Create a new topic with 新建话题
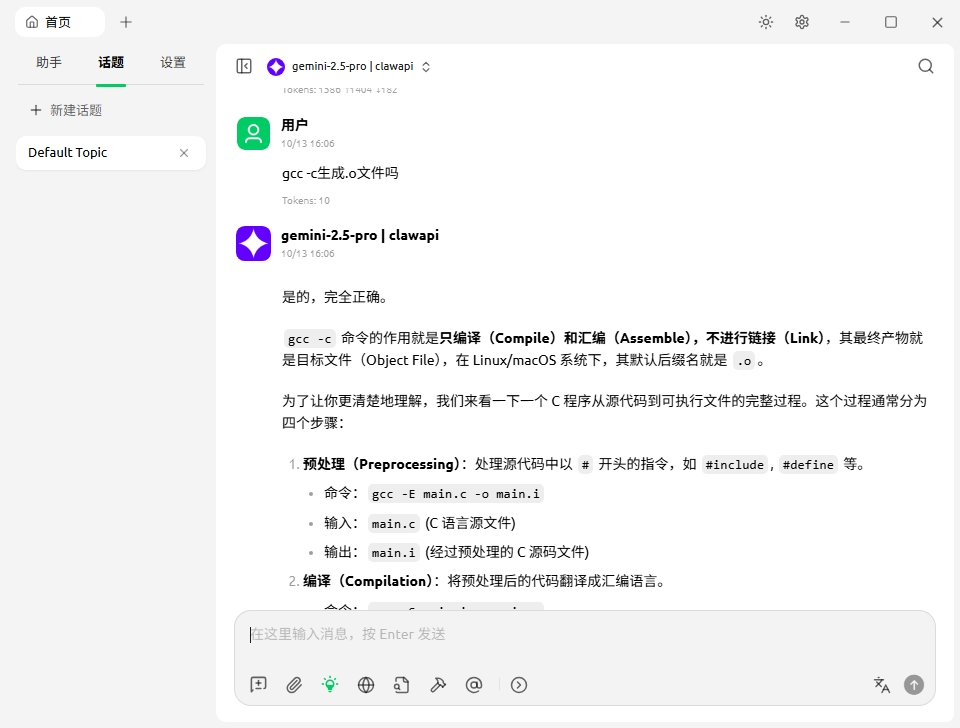This screenshot has height=728, width=960. click(66, 110)
